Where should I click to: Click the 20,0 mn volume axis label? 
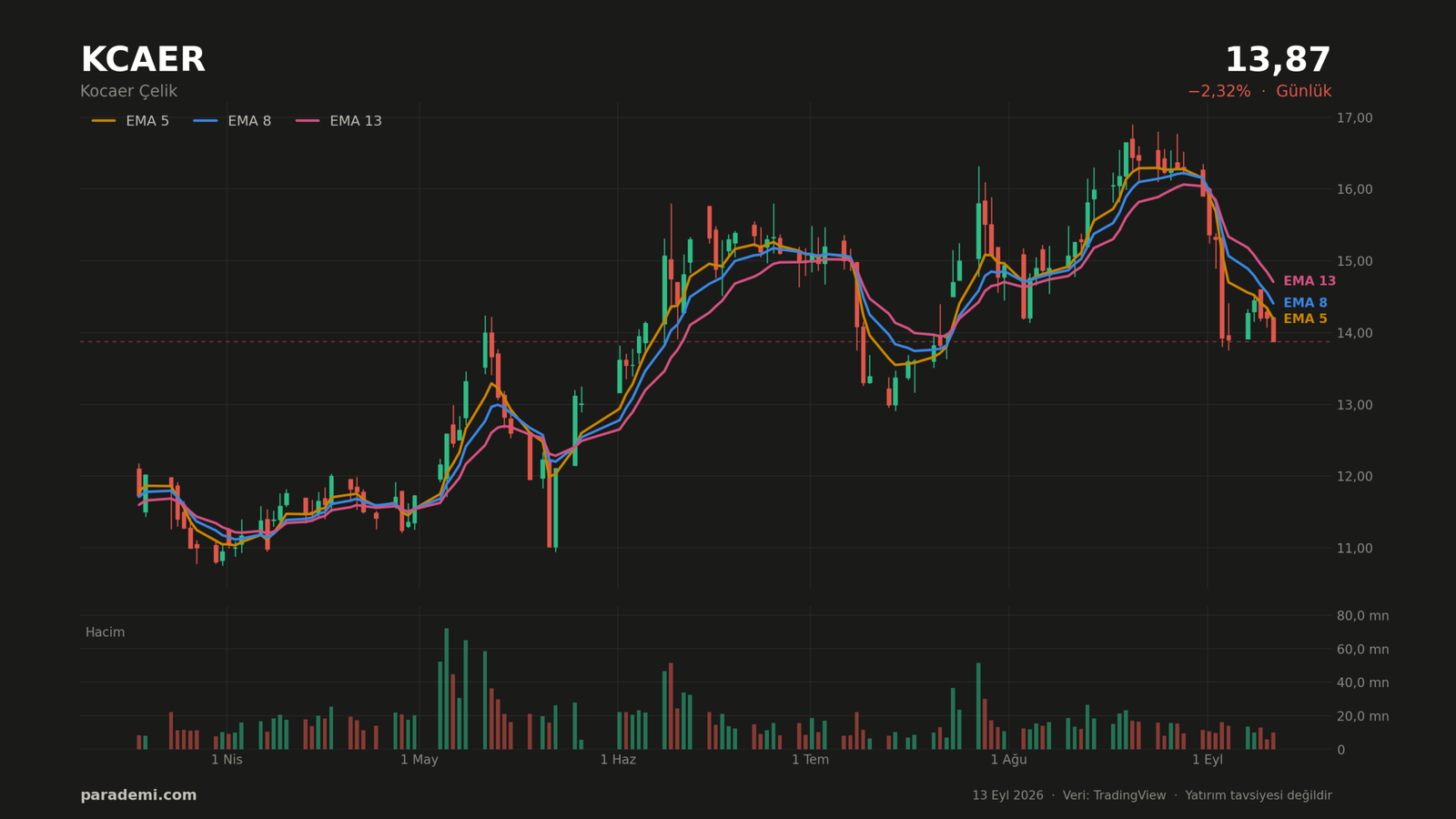pos(1363,716)
